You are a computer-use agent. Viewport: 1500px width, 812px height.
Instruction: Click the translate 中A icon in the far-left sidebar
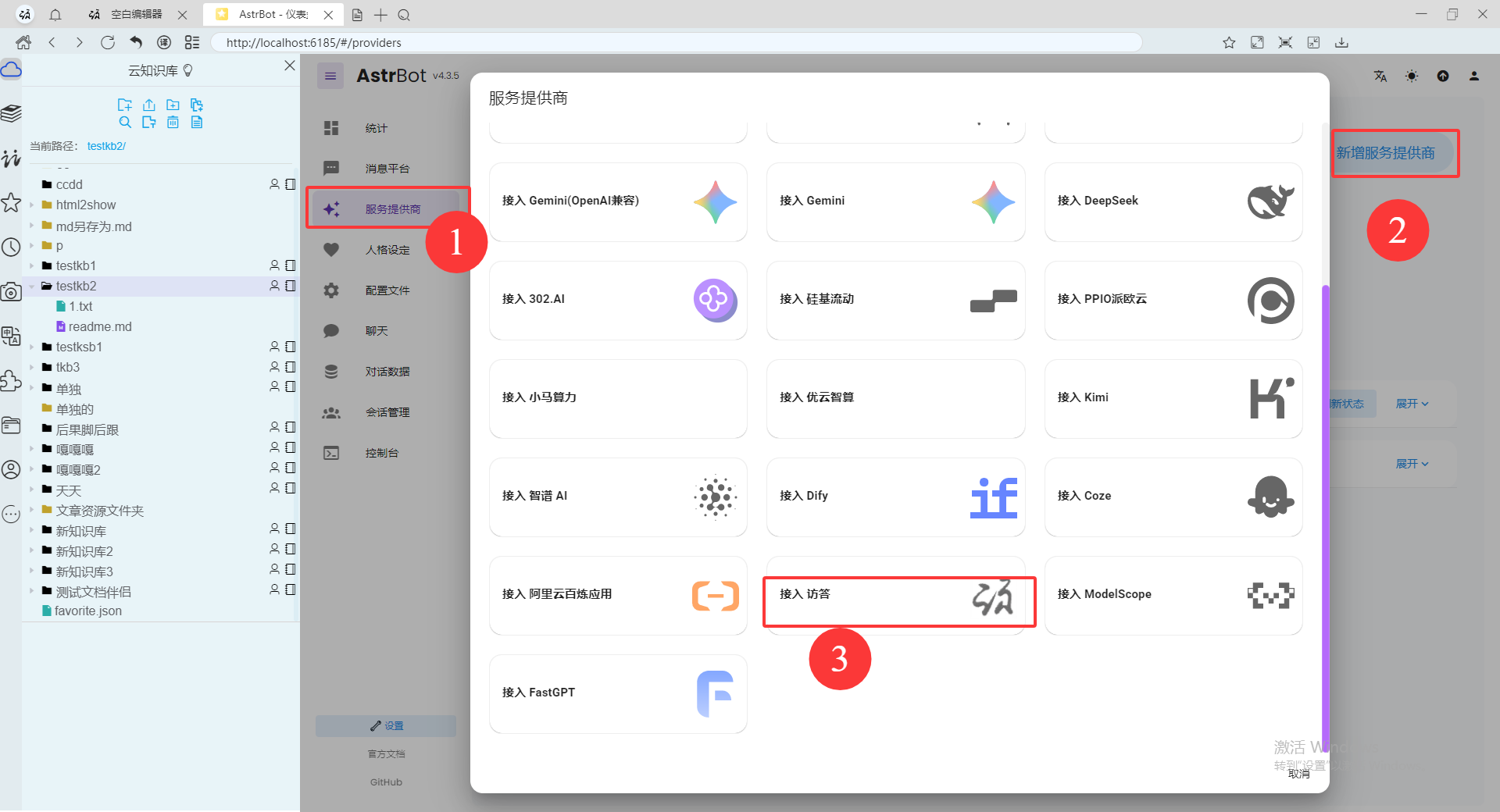(x=11, y=337)
